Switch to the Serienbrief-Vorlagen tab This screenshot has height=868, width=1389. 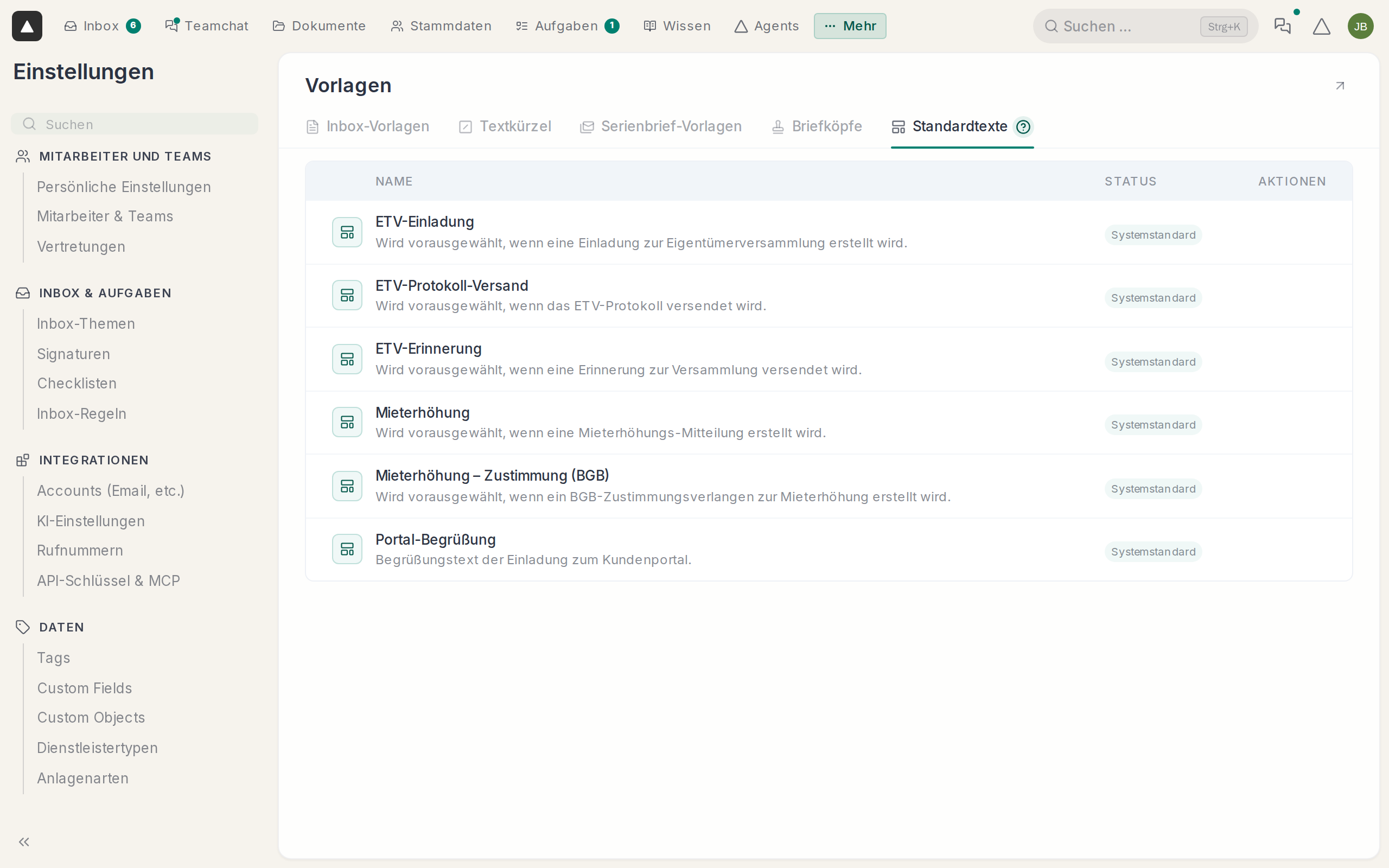tap(661, 126)
